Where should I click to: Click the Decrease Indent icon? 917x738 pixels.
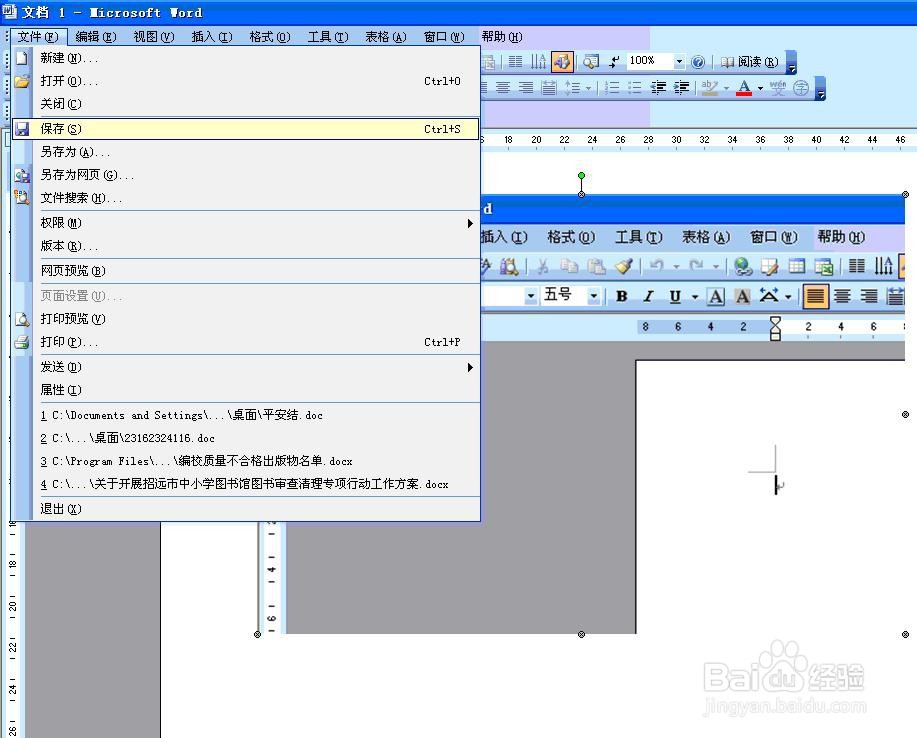coord(659,88)
